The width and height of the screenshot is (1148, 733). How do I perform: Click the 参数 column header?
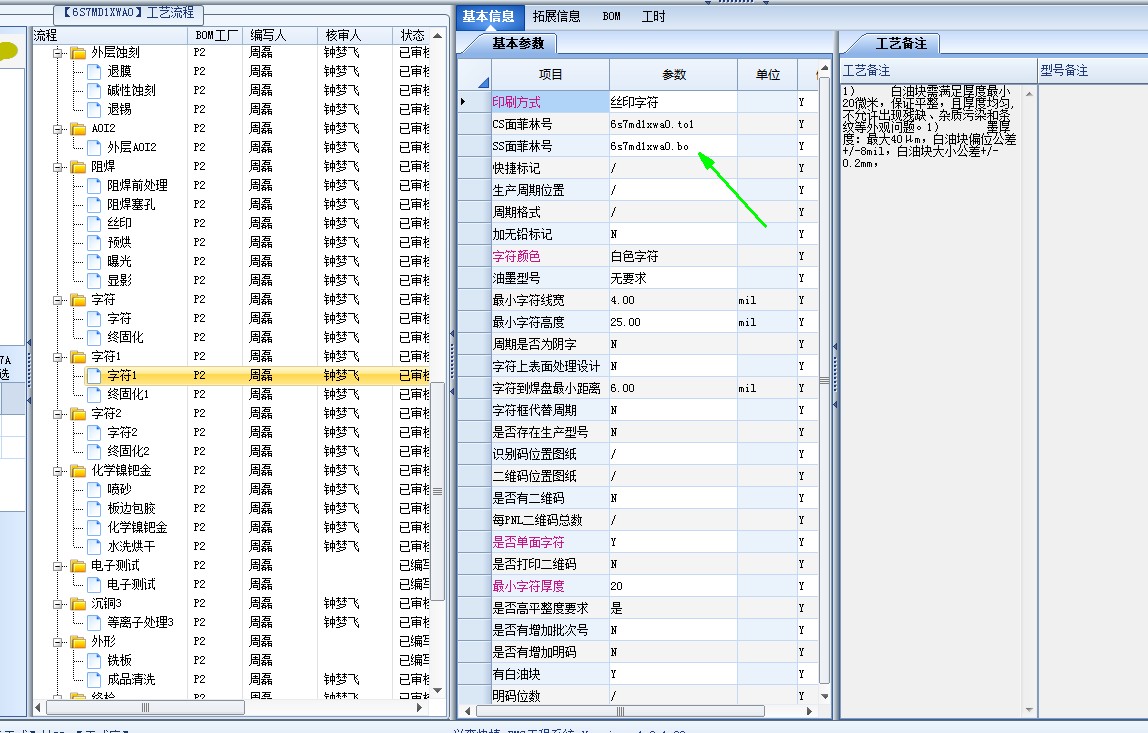tap(674, 74)
